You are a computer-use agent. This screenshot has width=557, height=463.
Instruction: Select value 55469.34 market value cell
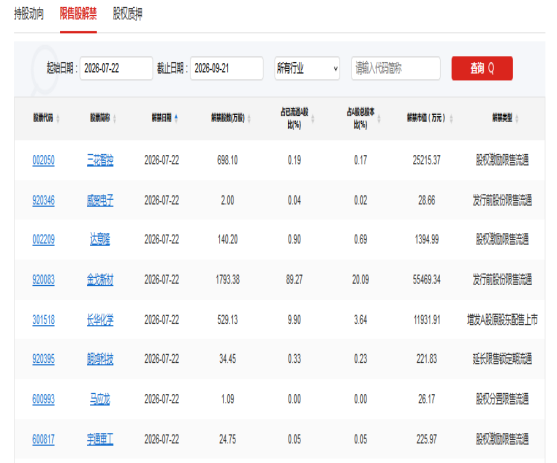(427, 280)
